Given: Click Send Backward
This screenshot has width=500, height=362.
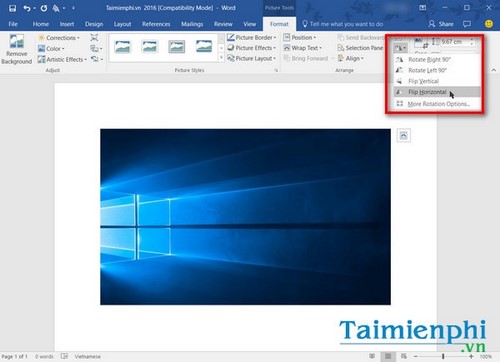Looking at the screenshot, I should (361, 37).
